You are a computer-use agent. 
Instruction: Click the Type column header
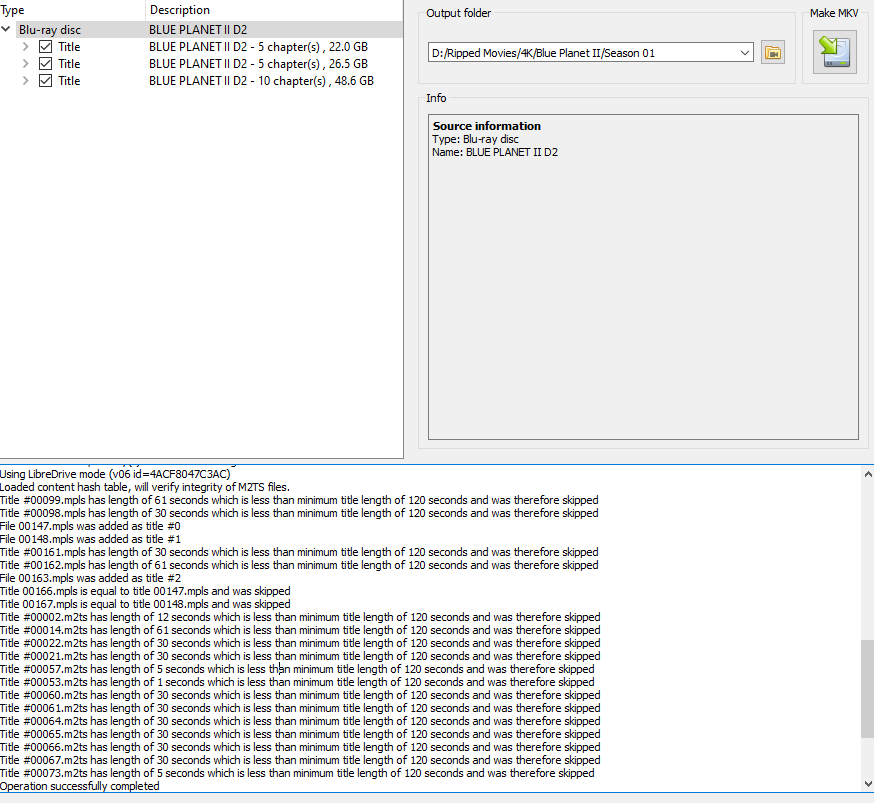12,10
